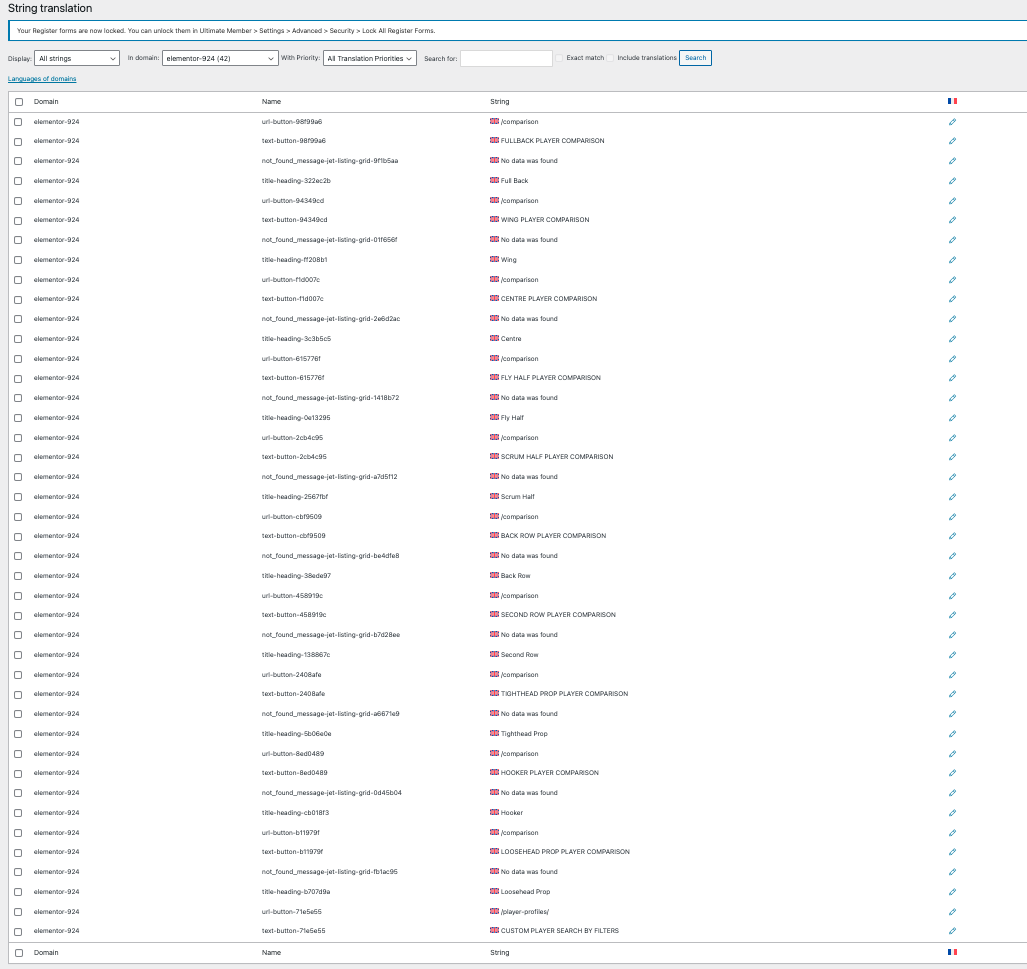Select row checkbox for url-button-98f99a6

(x=18, y=122)
